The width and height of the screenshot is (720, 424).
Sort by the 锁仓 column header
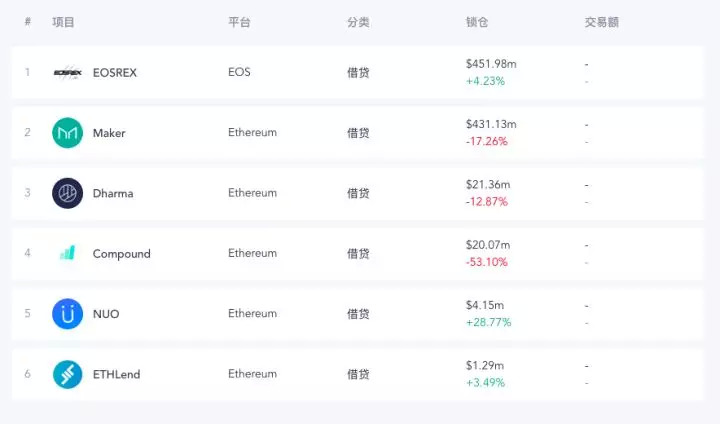click(477, 22)
